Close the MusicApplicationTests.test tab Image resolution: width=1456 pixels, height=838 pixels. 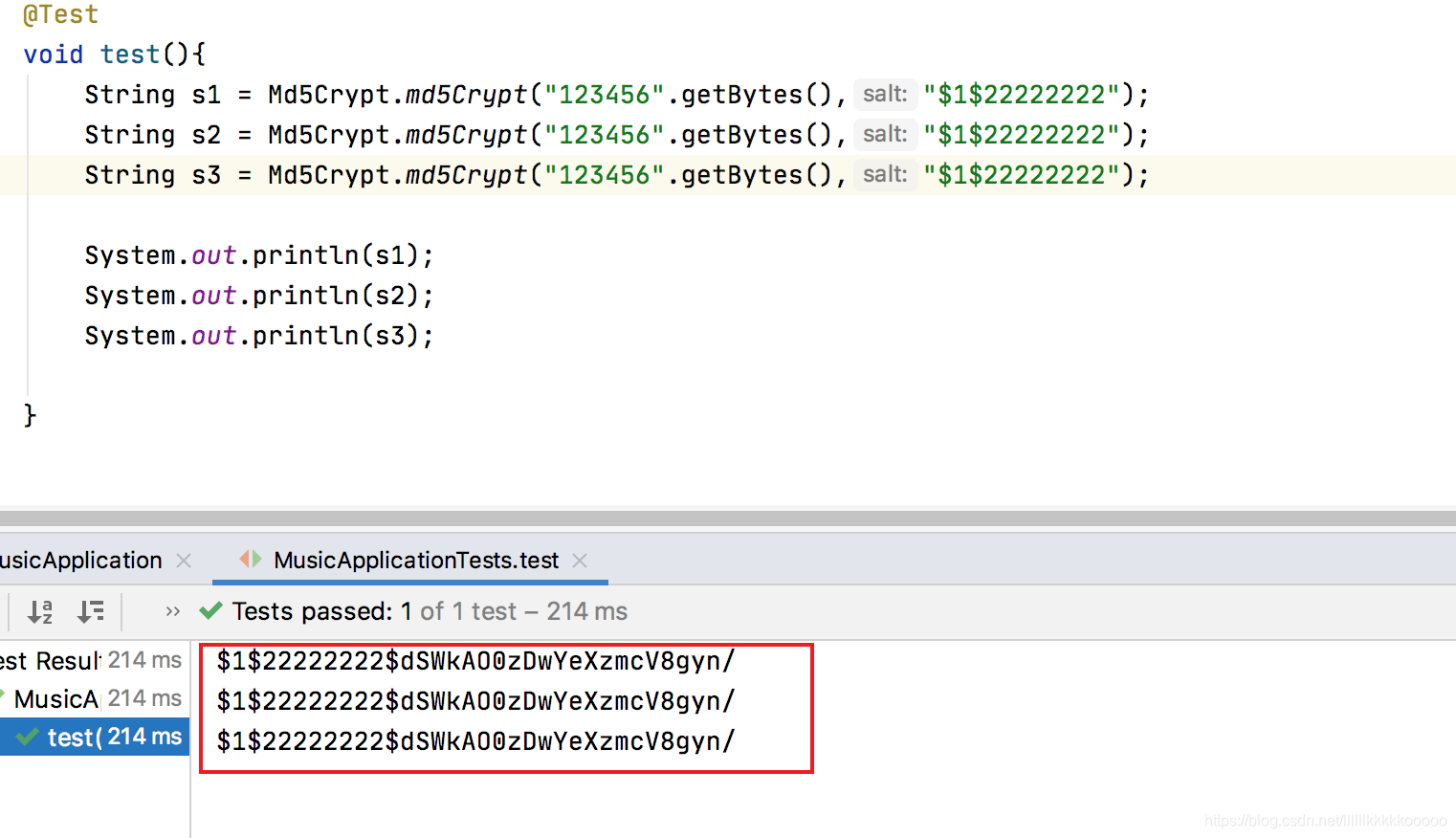pos(580,561)
